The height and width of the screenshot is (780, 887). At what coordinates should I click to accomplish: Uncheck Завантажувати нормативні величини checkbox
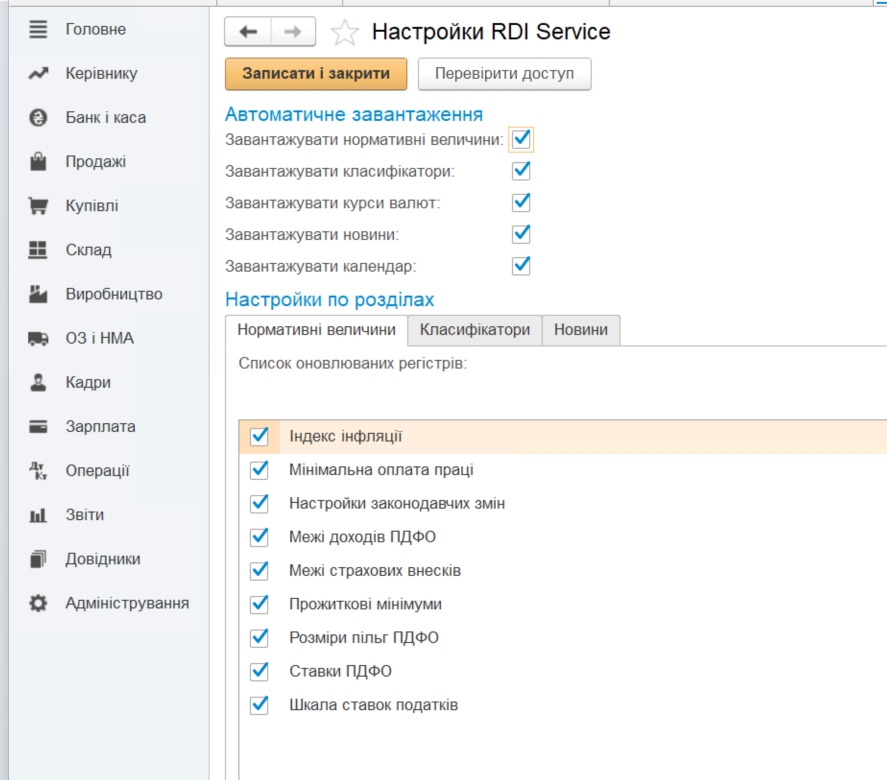(520, 139)
